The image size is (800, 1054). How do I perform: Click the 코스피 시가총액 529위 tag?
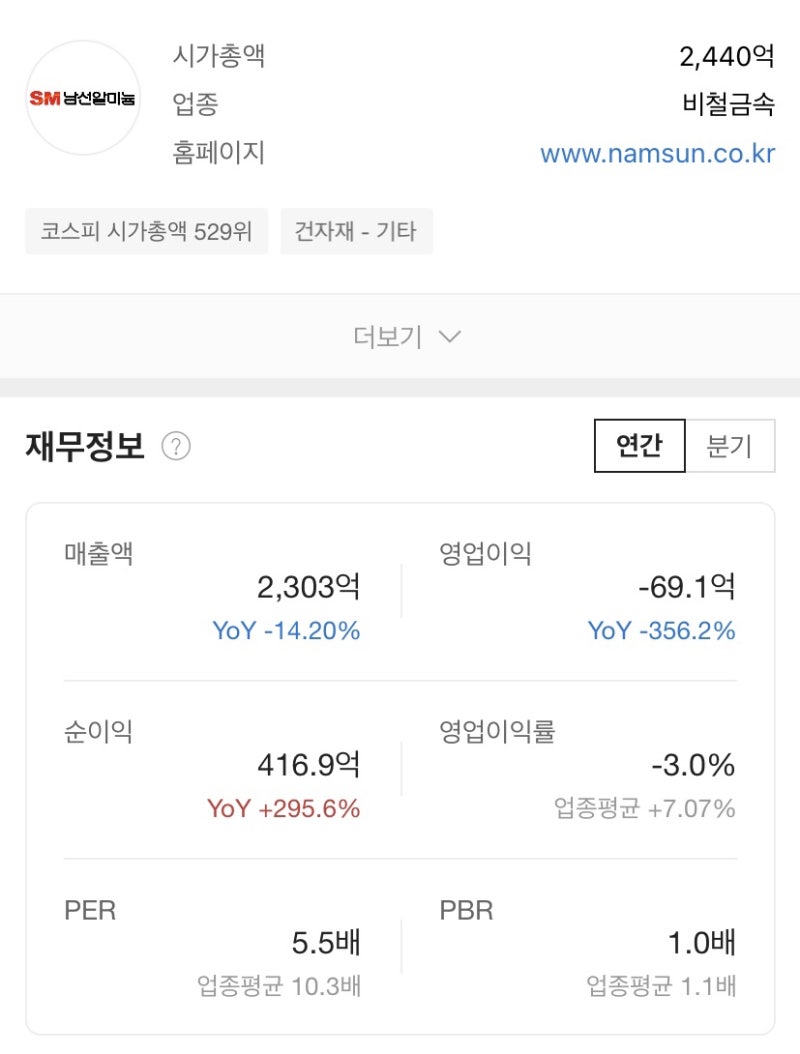146,231
